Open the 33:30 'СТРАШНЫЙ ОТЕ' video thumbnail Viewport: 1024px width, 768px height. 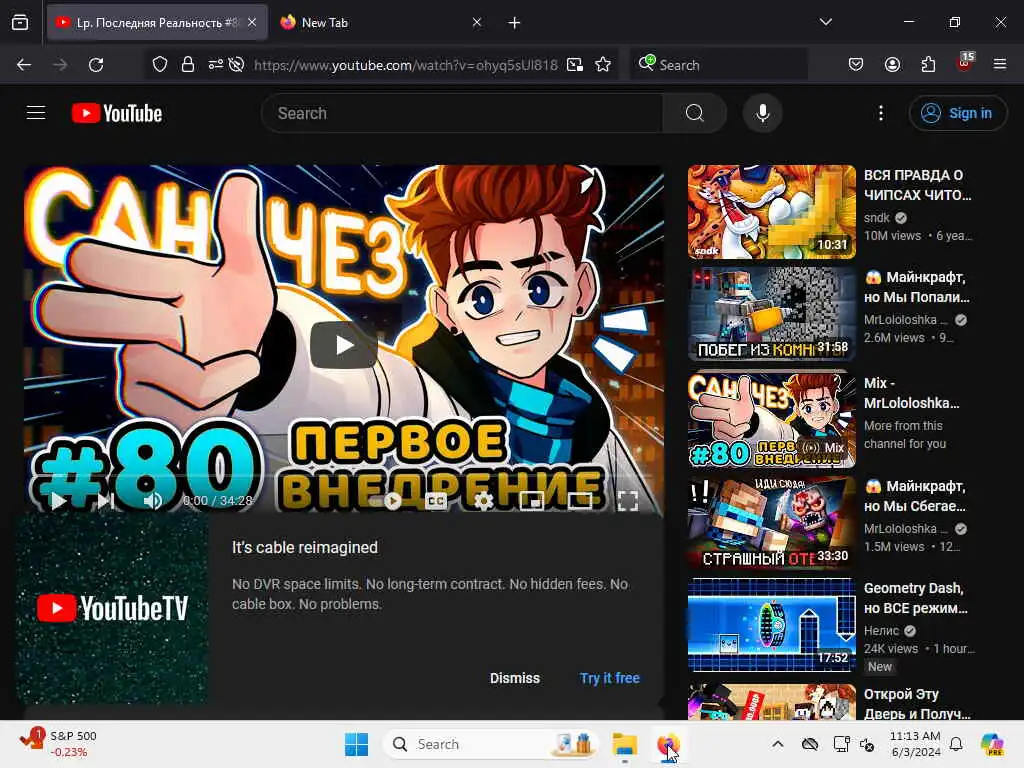[771, 523]
